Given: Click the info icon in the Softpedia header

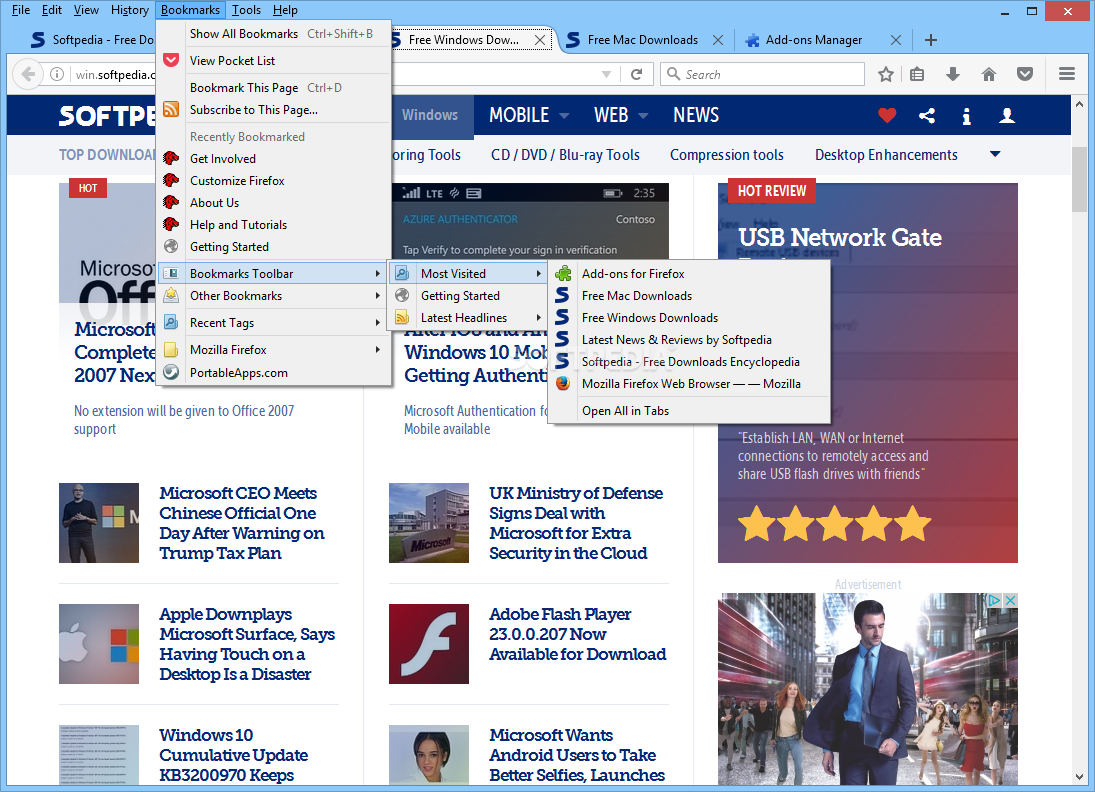Looking at the screenshot, I should pos(967,116).
